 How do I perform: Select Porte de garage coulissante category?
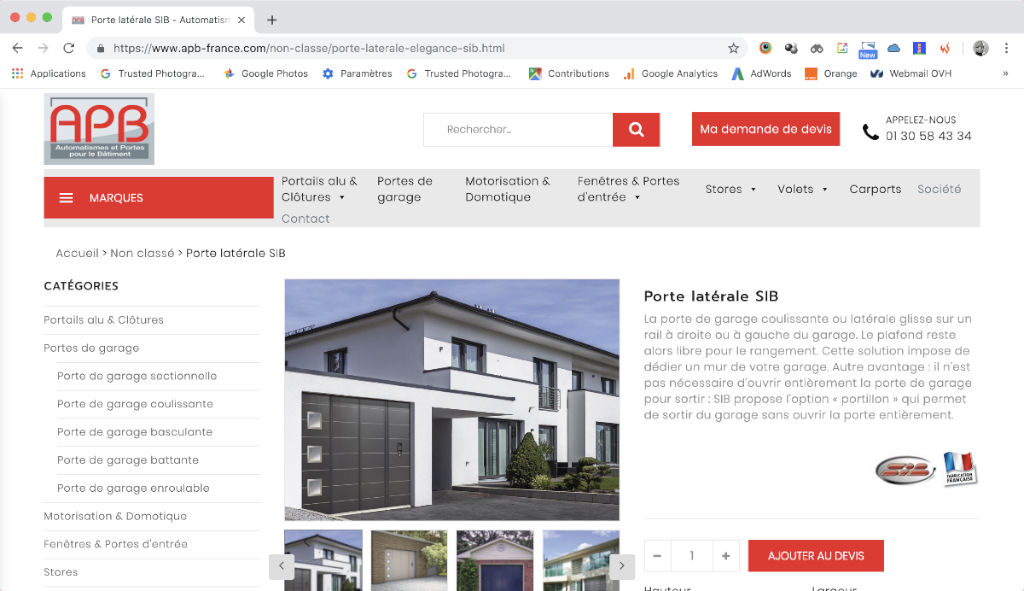135,404
